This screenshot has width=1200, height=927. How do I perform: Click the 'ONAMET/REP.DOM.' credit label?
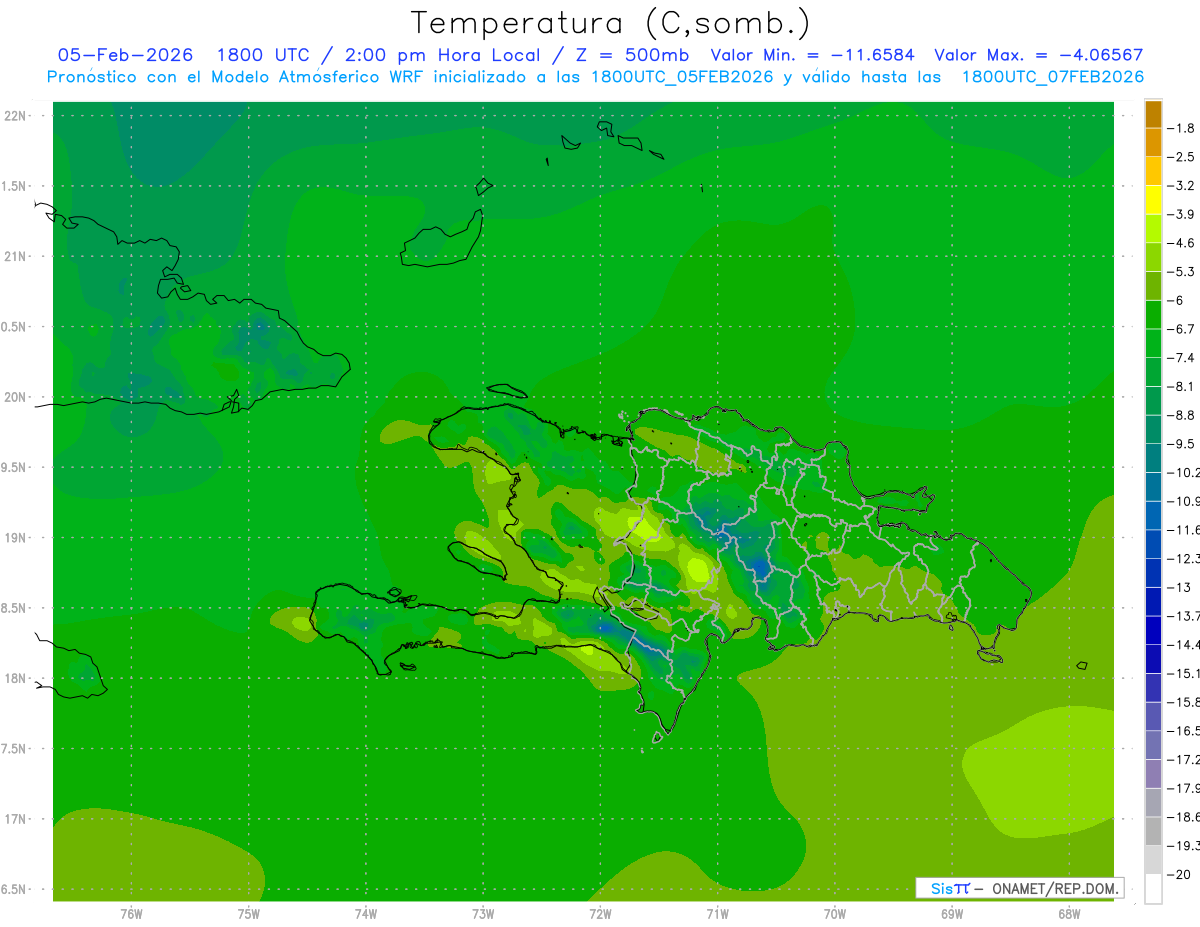tap(1056, 888)
